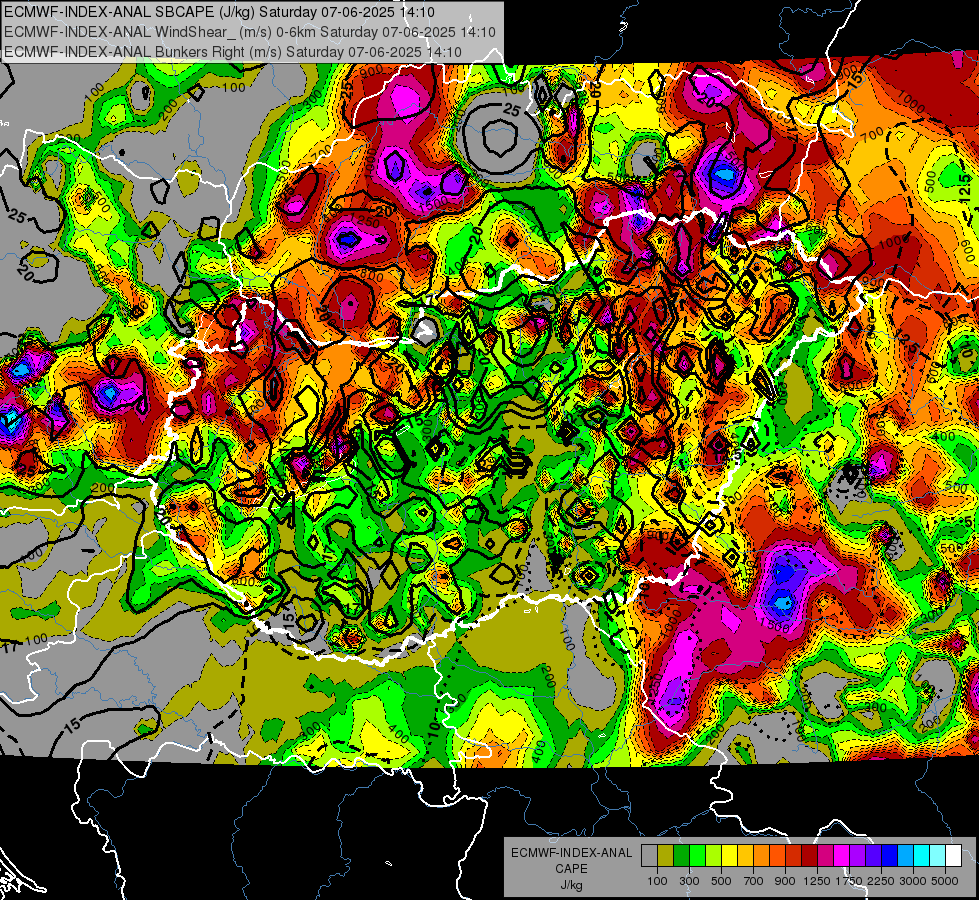Image resolution: width=979 pixels, height=900 pixels.
Task: Pick the purple swatch right of the 1750 tick
Action: pyautogui.click(x=858, y=856)
